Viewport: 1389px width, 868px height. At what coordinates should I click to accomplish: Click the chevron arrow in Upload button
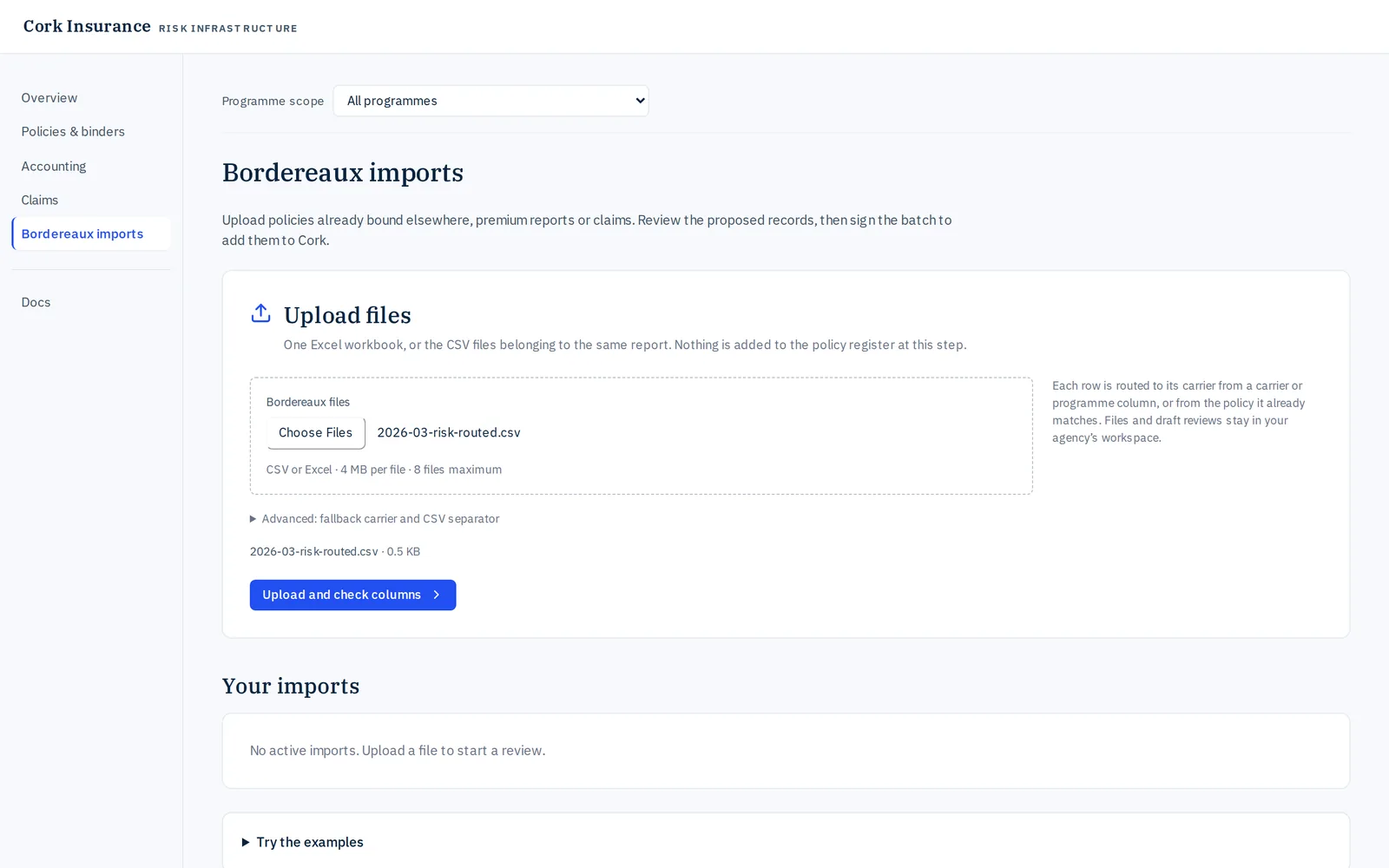(x=437, y=595)
